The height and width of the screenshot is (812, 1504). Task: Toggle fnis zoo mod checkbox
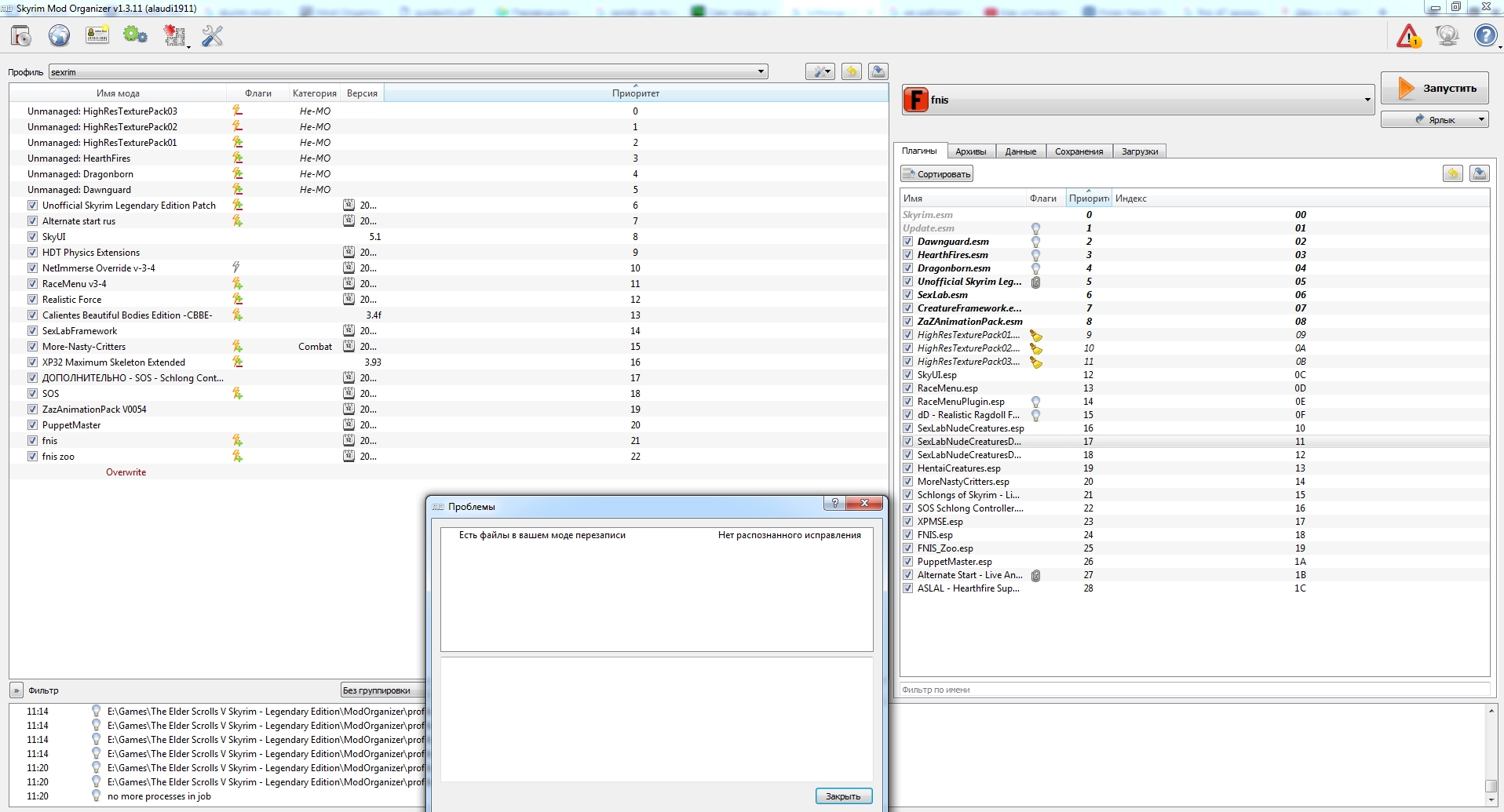tap(32, 456)
